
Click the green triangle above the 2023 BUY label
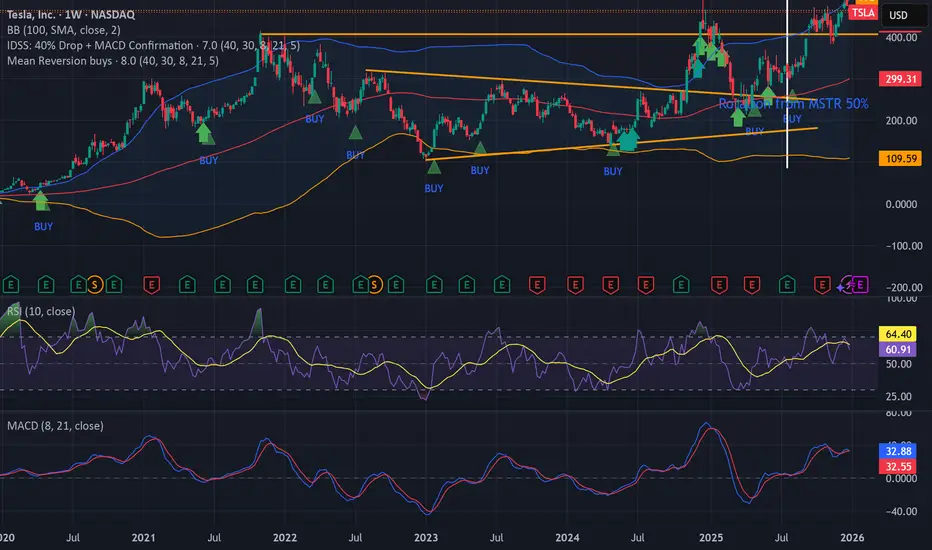[434, 167]
